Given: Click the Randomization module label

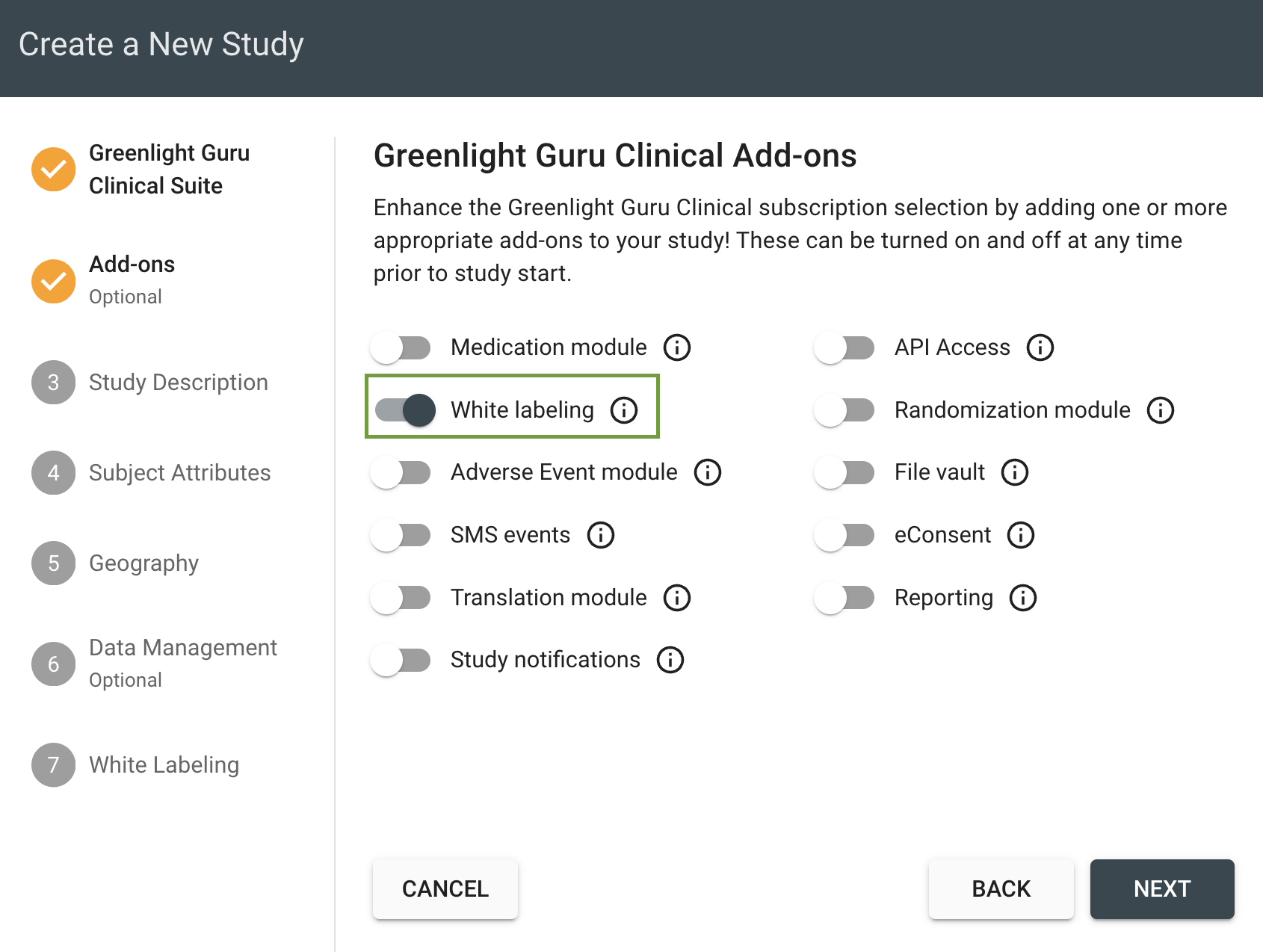Looking at the screenshot, I should 1013,410.
